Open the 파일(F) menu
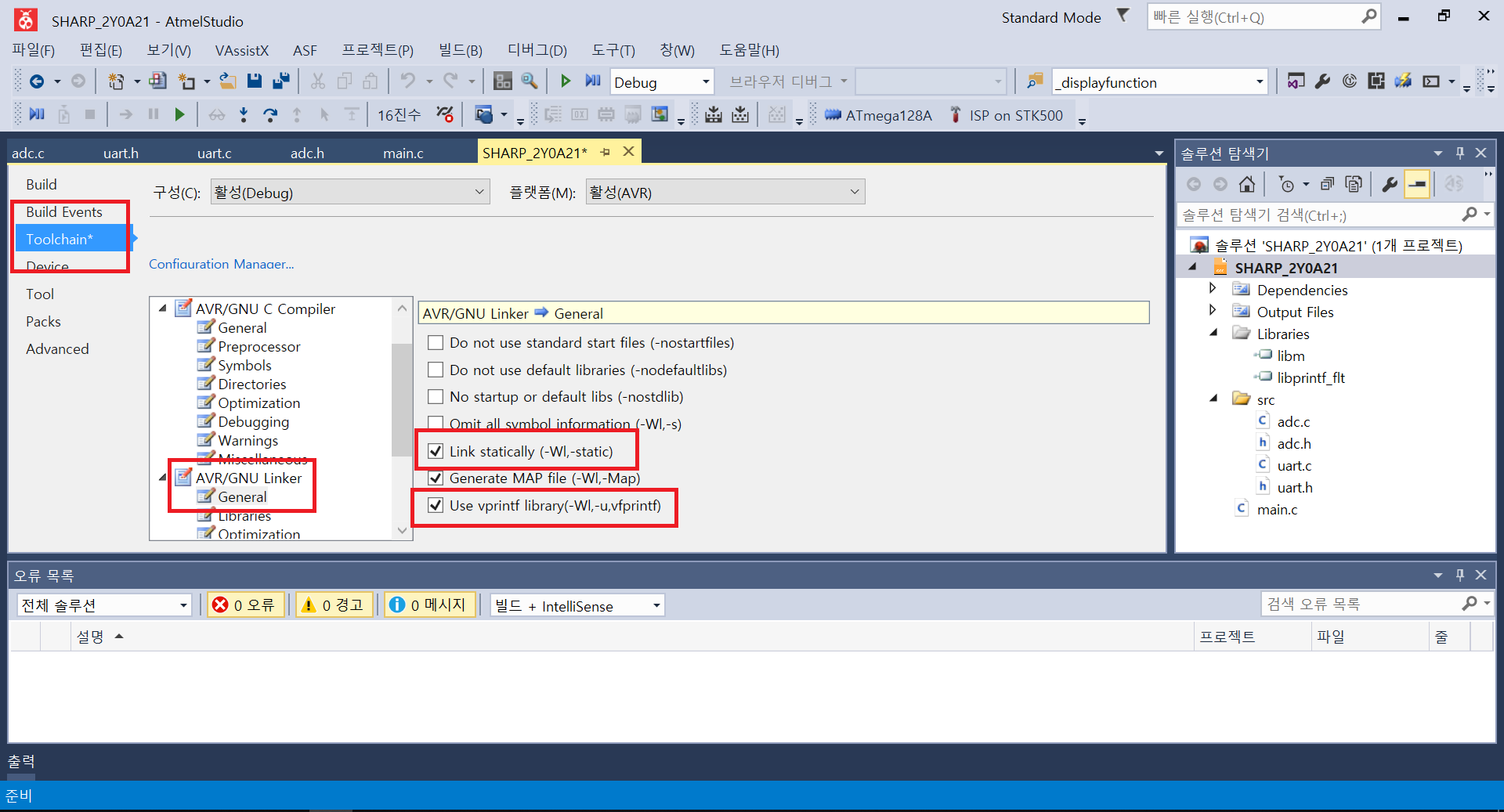This screenshot has width=1504, height=812. pyautogui.click(x=34, y=50)
